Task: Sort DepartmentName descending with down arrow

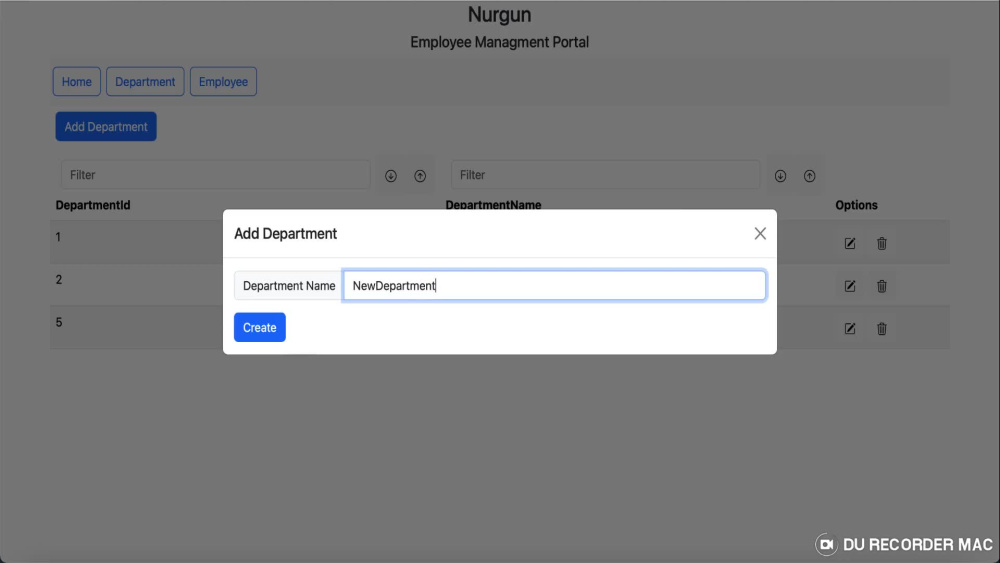Action: (x=780, y=176)
